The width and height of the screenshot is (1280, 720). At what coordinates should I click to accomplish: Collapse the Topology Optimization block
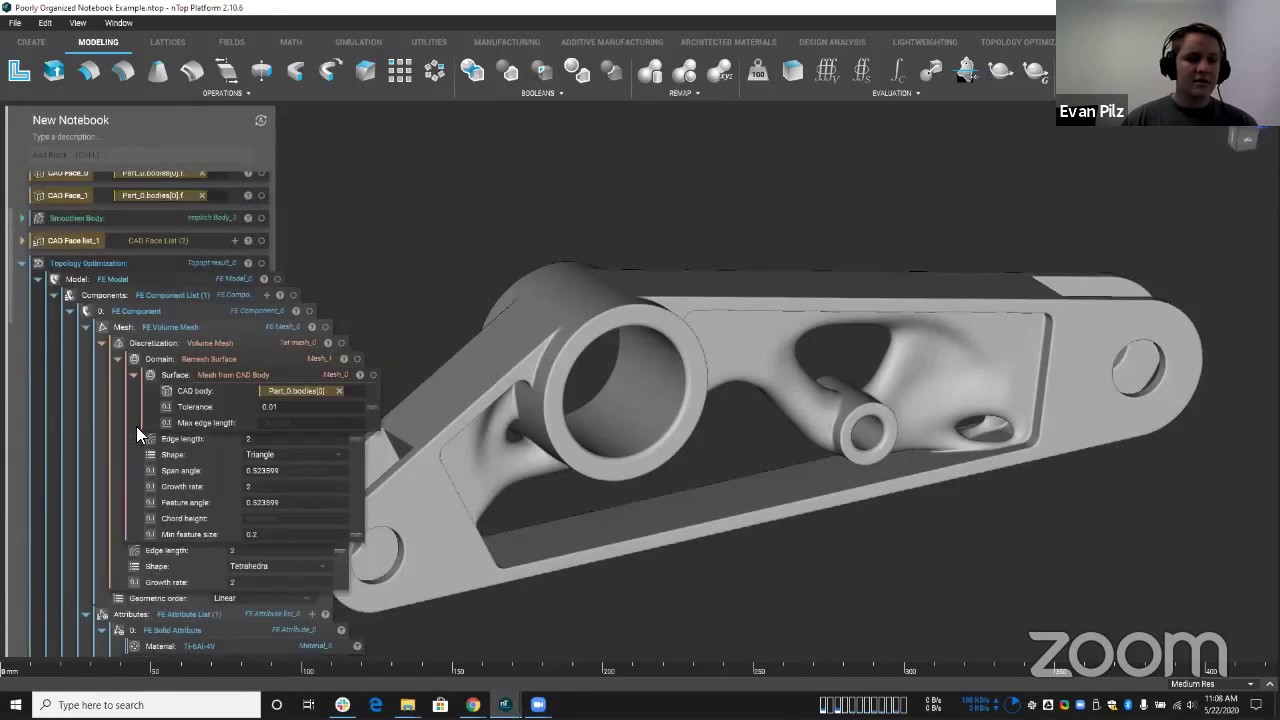click(22, 263)
